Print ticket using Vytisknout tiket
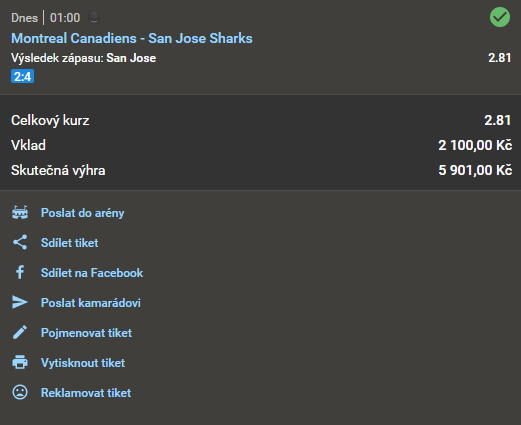521x425 pixels. [83, 363]
